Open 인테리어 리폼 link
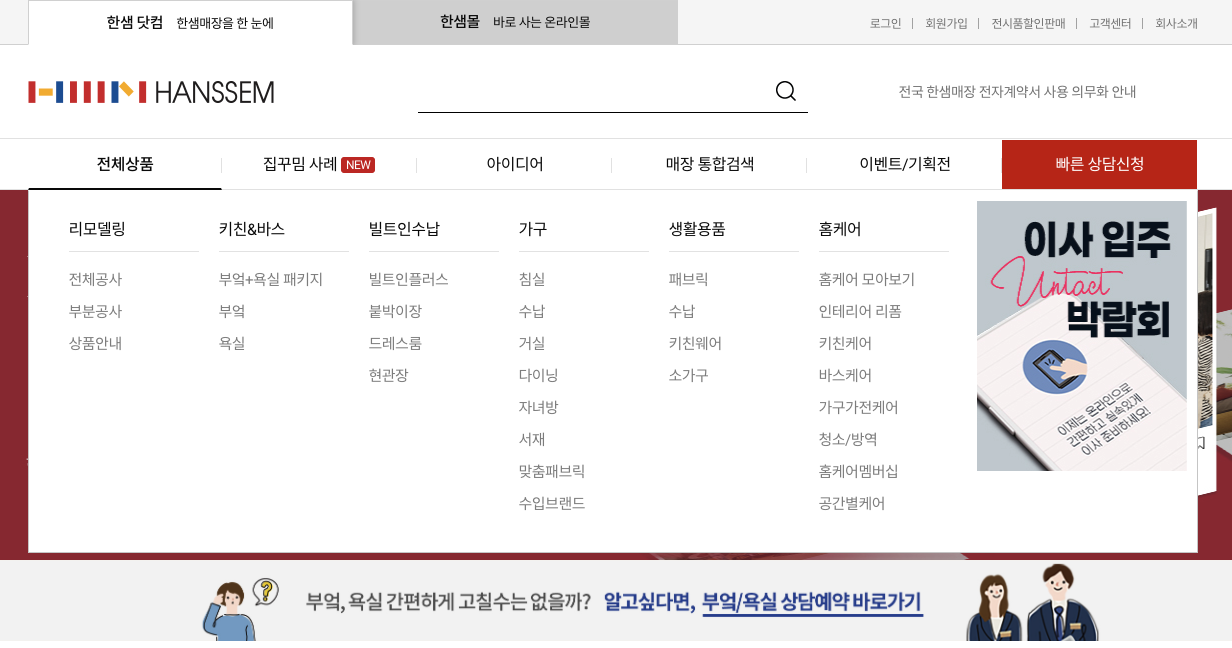 pos(860,311)
